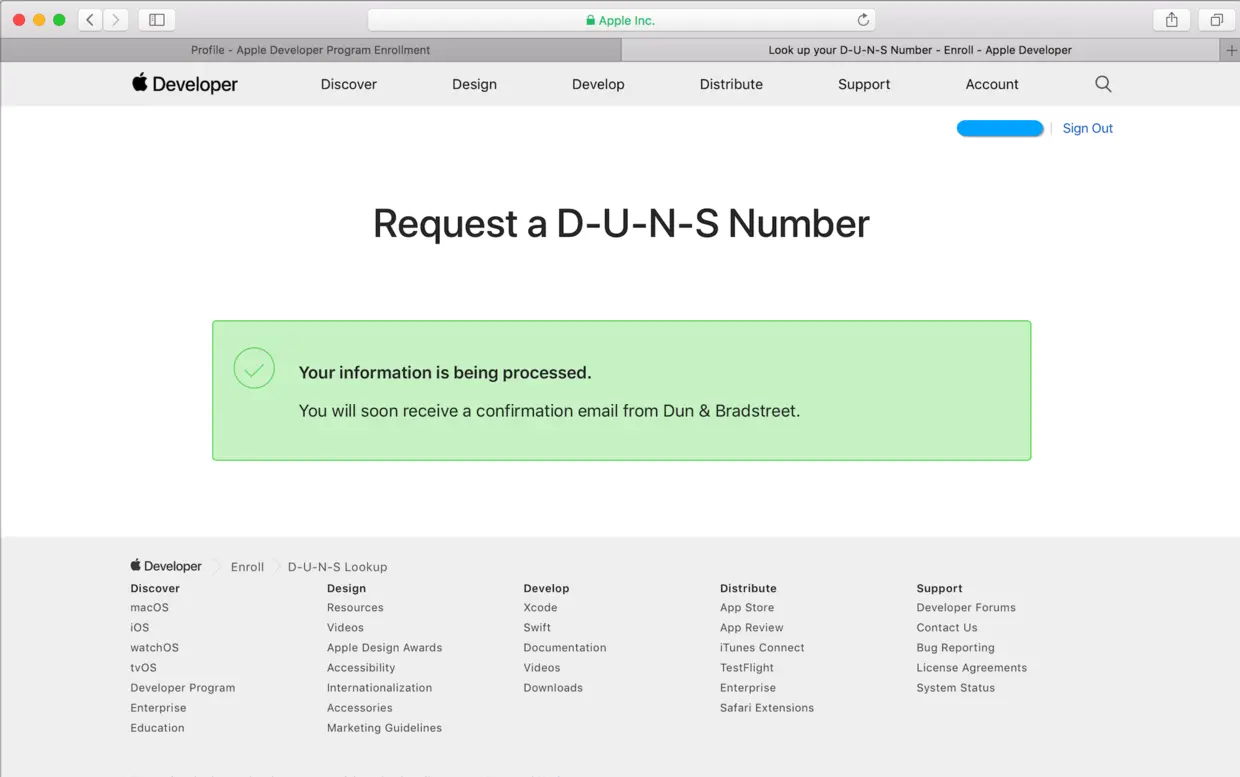The width and height of the screenshot is (1240, 777).
Task: Open Resources link under Design
Action: (355, 608)
